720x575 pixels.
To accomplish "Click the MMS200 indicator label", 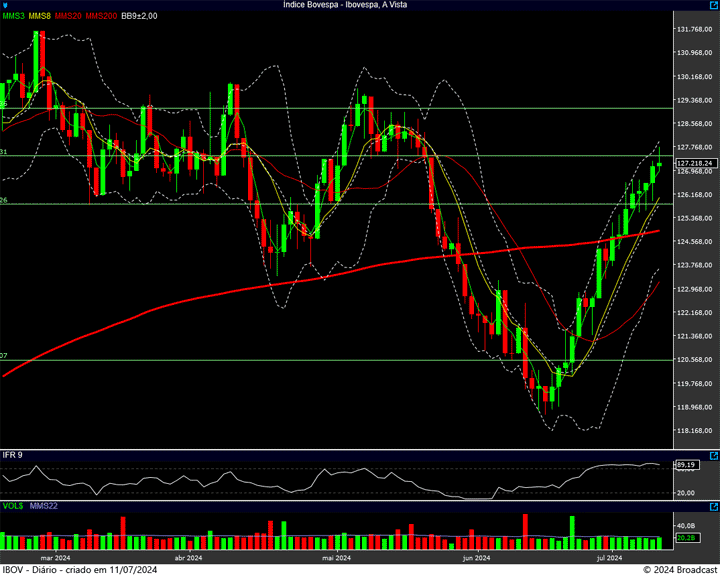I will coord(100,16).
